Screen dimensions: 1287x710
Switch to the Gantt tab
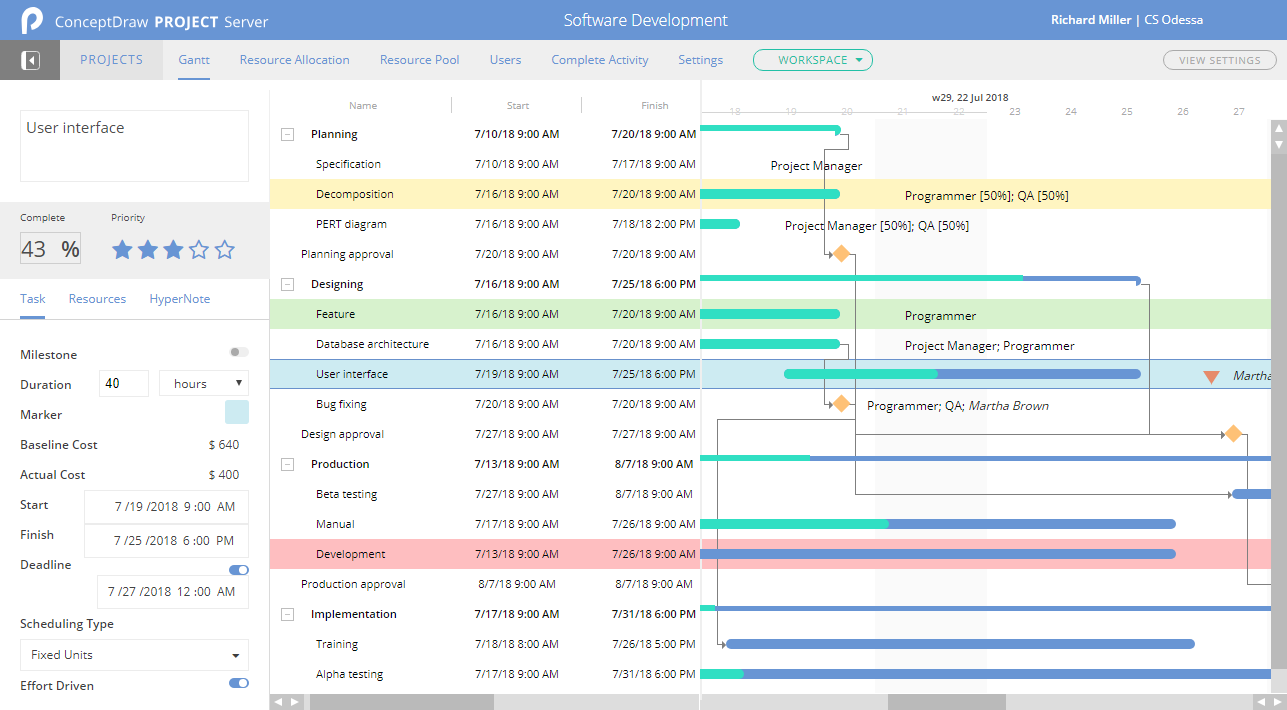[194, 60]
